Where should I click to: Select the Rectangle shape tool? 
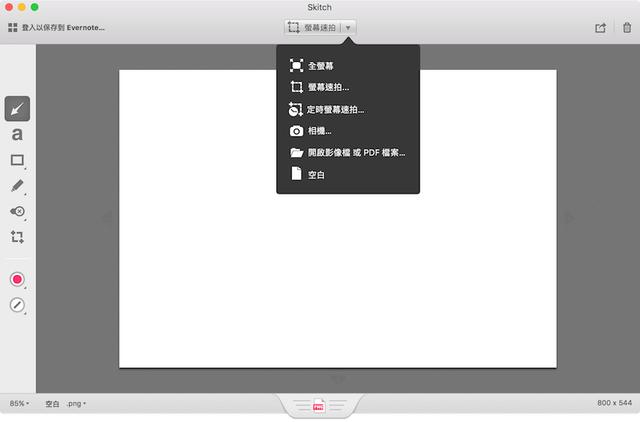pyautogui.click(x=17, y=160)
